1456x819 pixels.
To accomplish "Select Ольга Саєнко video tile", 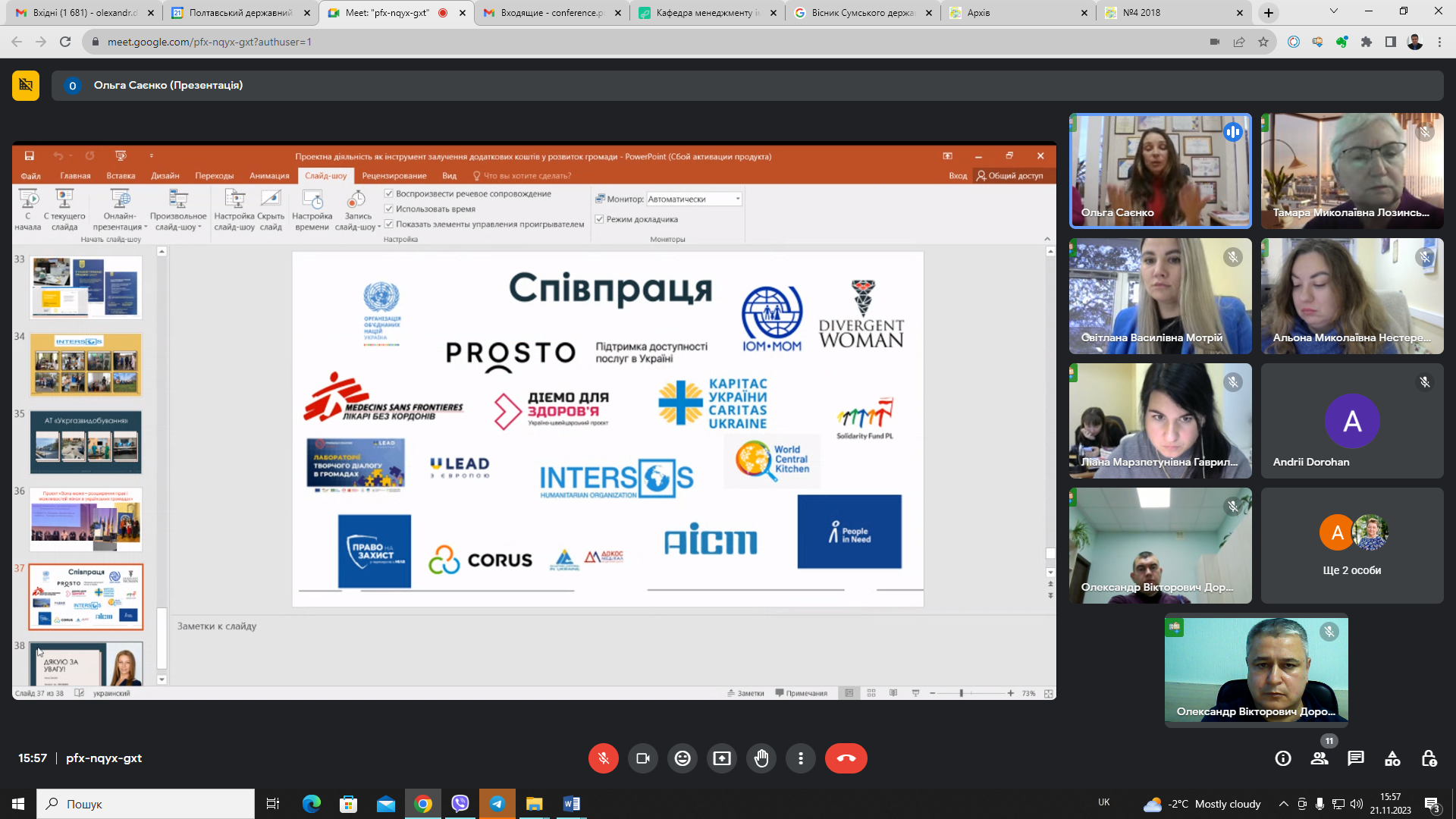I will coord(1160,171).
